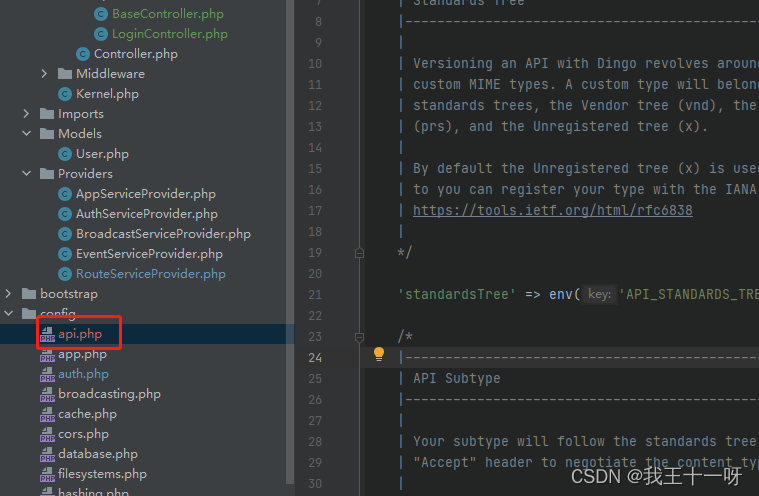Click the Providers folder icon

(46, 174)
